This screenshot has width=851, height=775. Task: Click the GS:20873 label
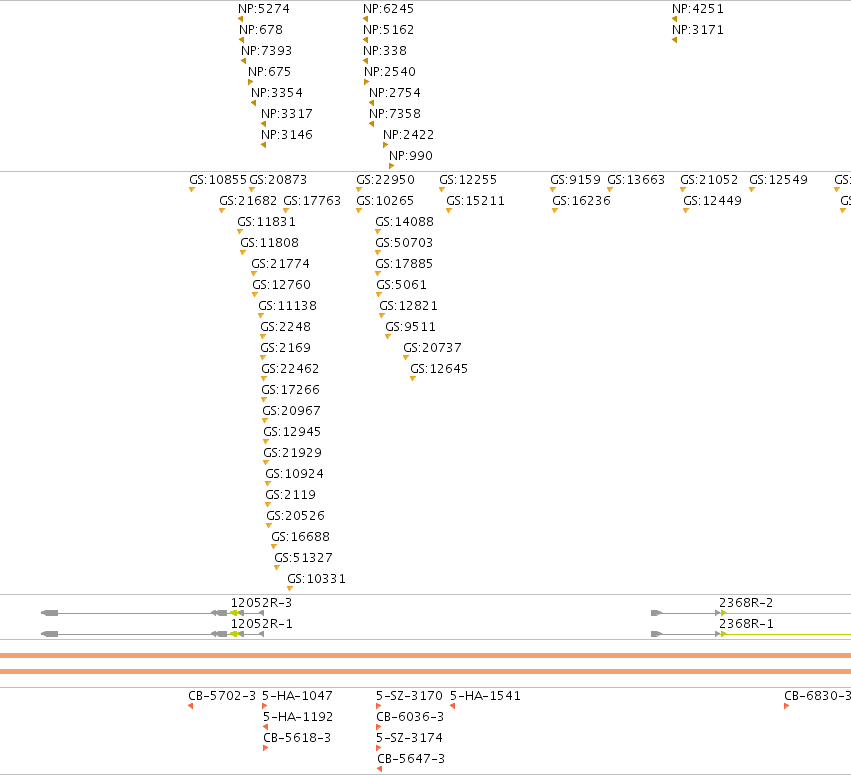coord(278,180)
